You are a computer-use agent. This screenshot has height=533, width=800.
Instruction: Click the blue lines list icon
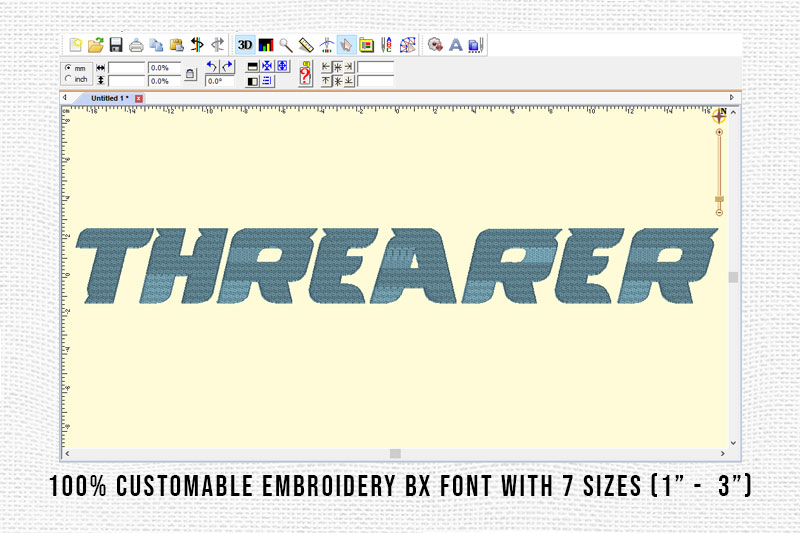point(267,81)
